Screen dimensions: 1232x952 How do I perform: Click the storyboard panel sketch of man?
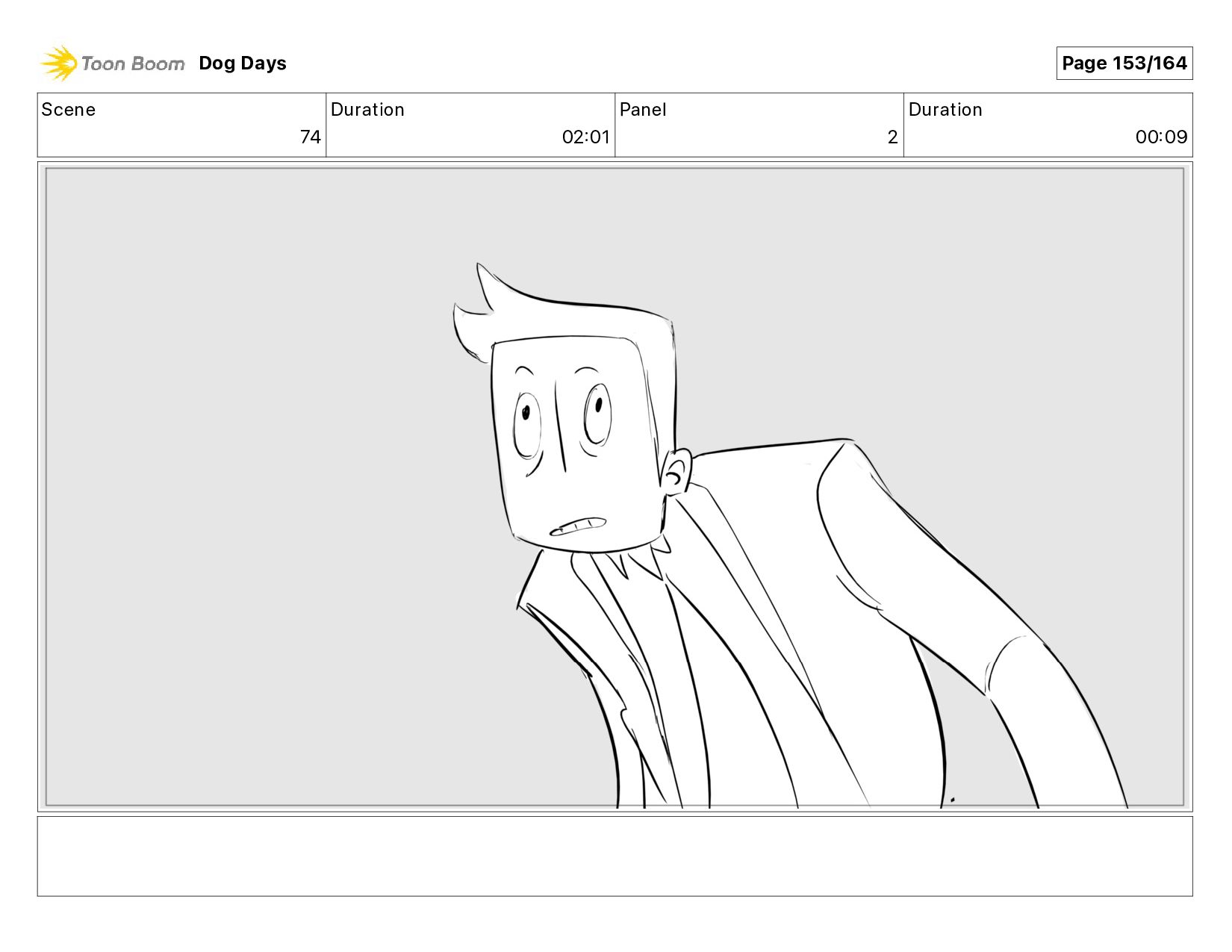click(615, 487)
